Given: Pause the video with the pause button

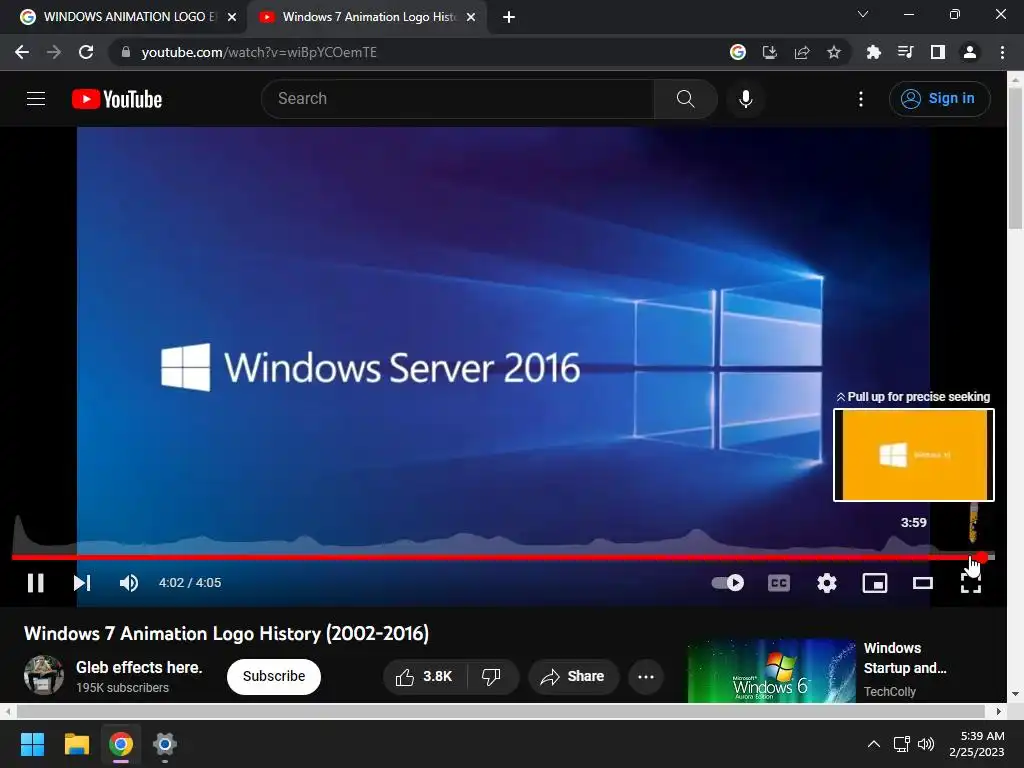Looking at the screenshot, I should coord(36,583).
